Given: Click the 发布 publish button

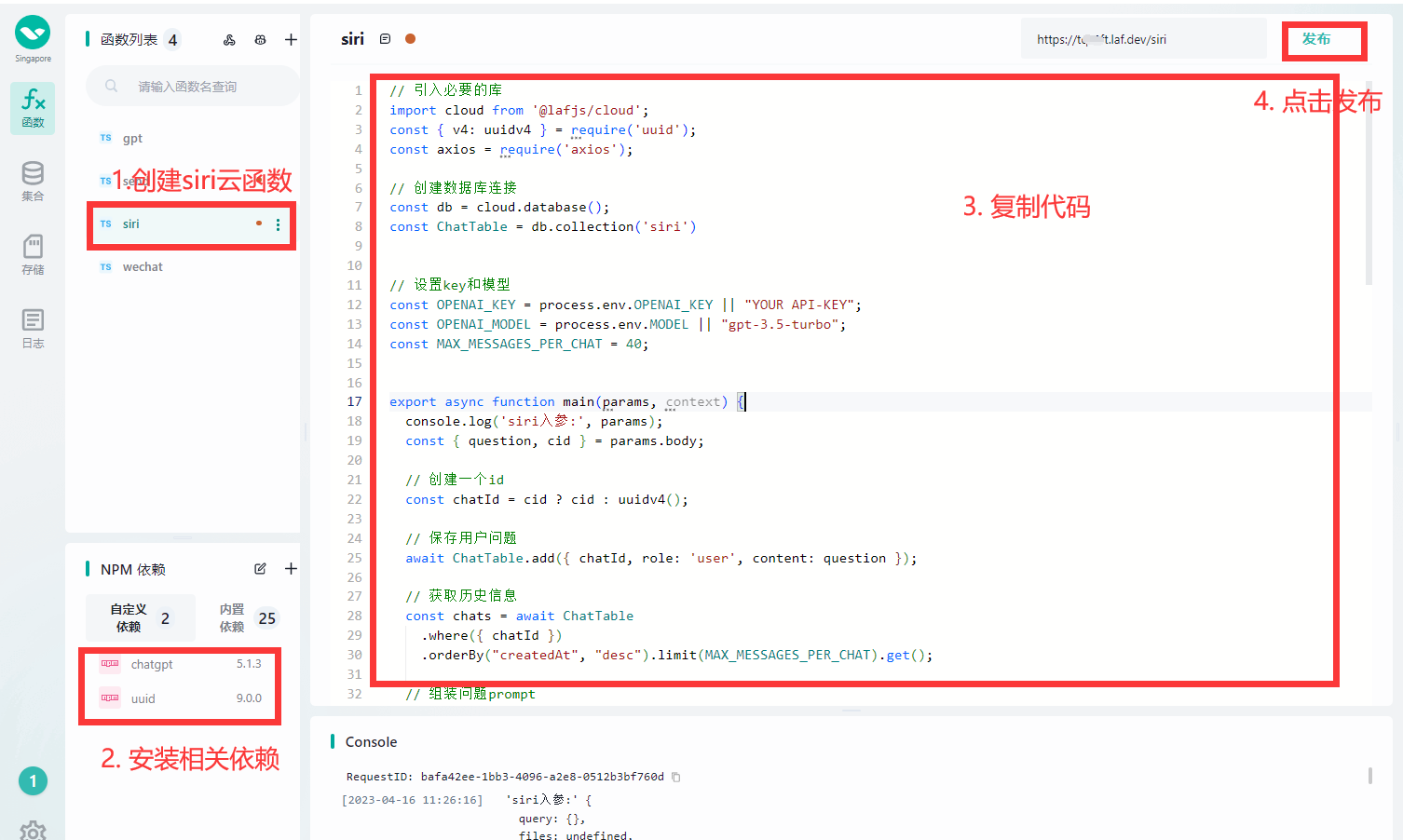Looking at the screenshot, I should (1324, 39).
